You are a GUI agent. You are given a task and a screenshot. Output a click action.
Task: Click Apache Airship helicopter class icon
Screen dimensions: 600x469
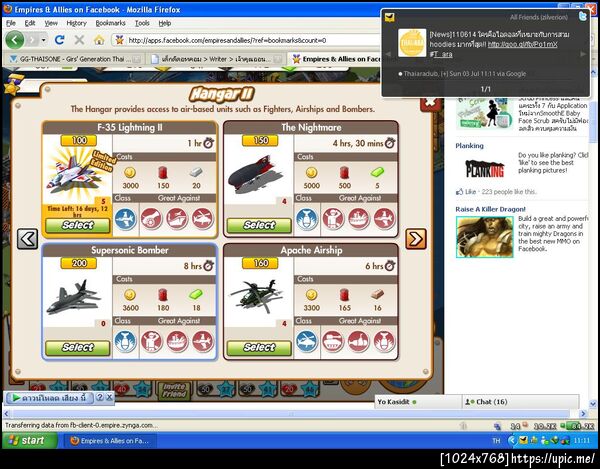pyautogui.click(x=307, y=341)
